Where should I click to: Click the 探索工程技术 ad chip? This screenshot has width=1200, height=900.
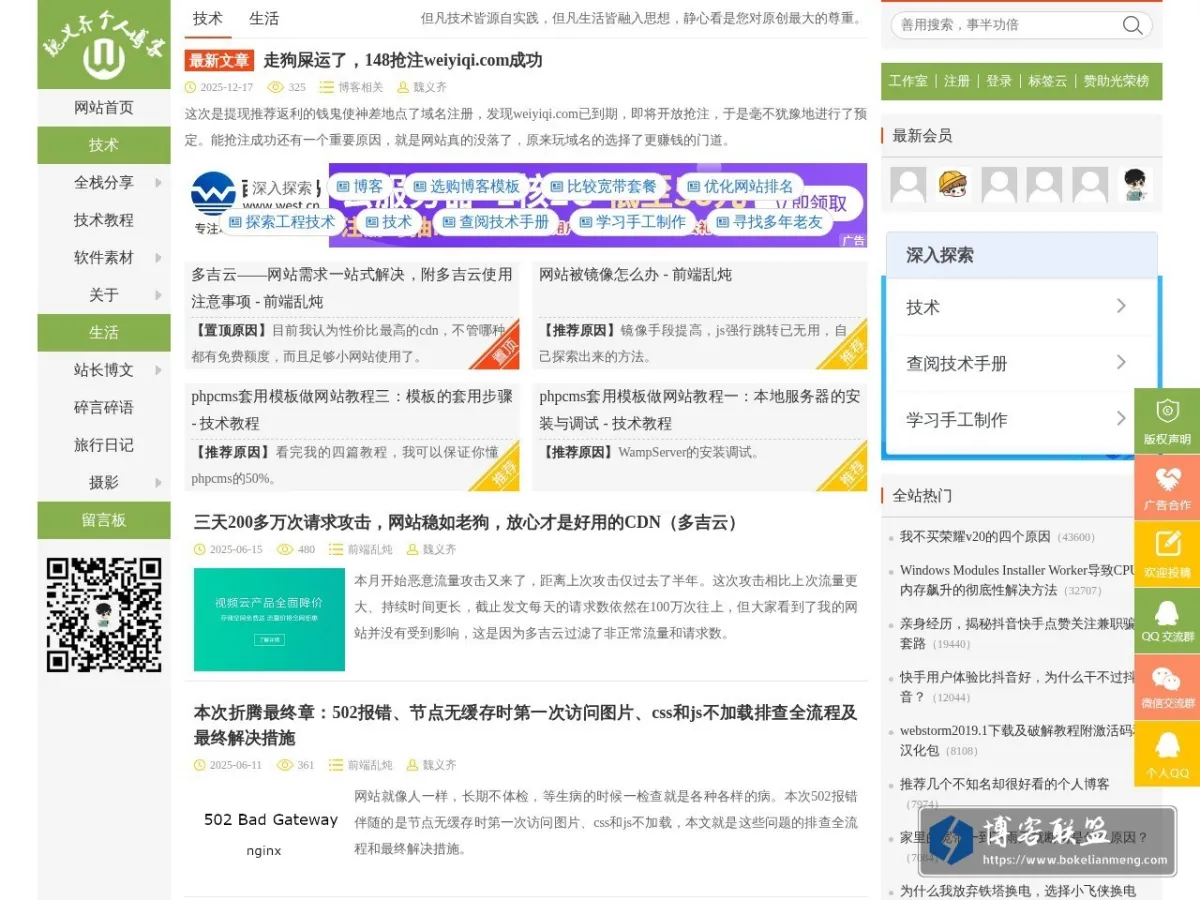(x=282, y=222)
